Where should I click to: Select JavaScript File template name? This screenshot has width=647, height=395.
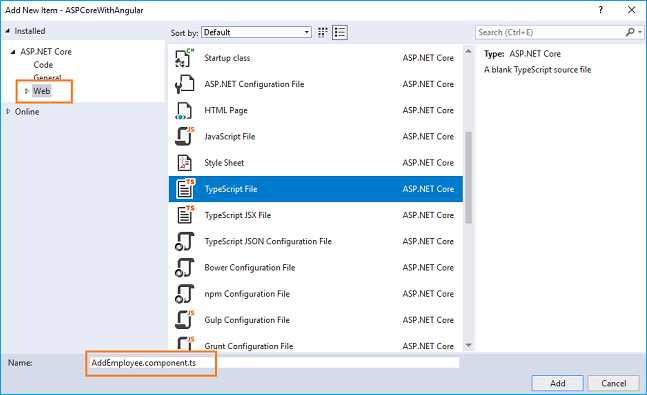(229, 137)
